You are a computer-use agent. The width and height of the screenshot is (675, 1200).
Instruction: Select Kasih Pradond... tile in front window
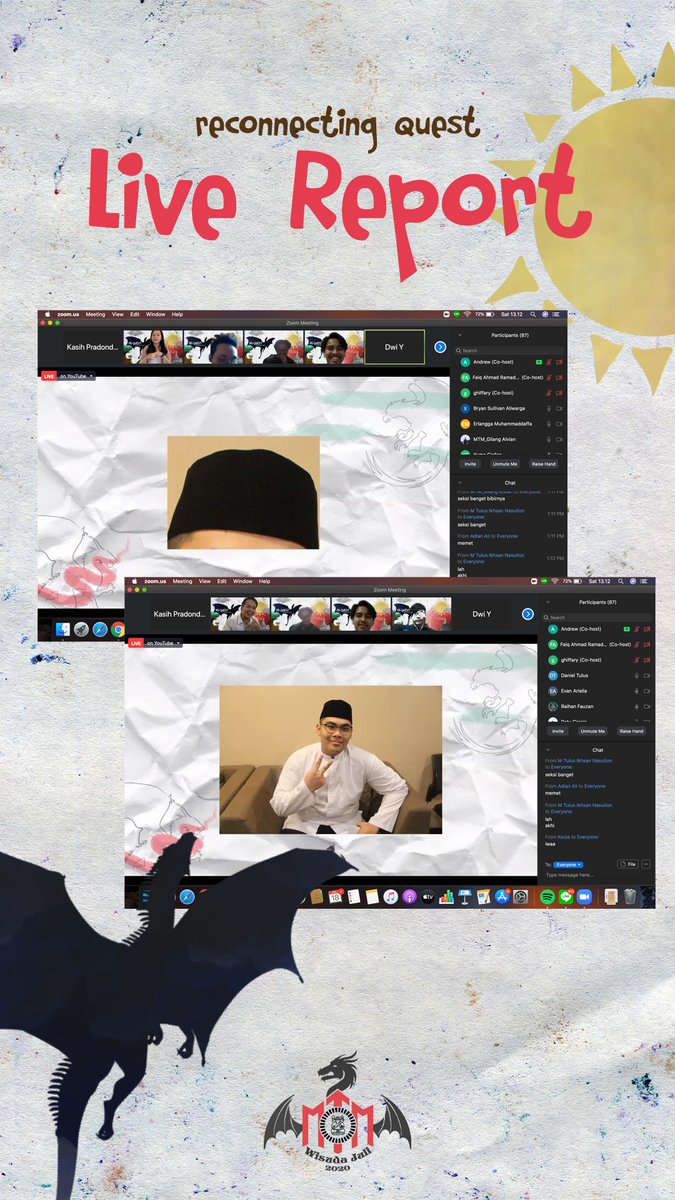click(x=179, y=614)
